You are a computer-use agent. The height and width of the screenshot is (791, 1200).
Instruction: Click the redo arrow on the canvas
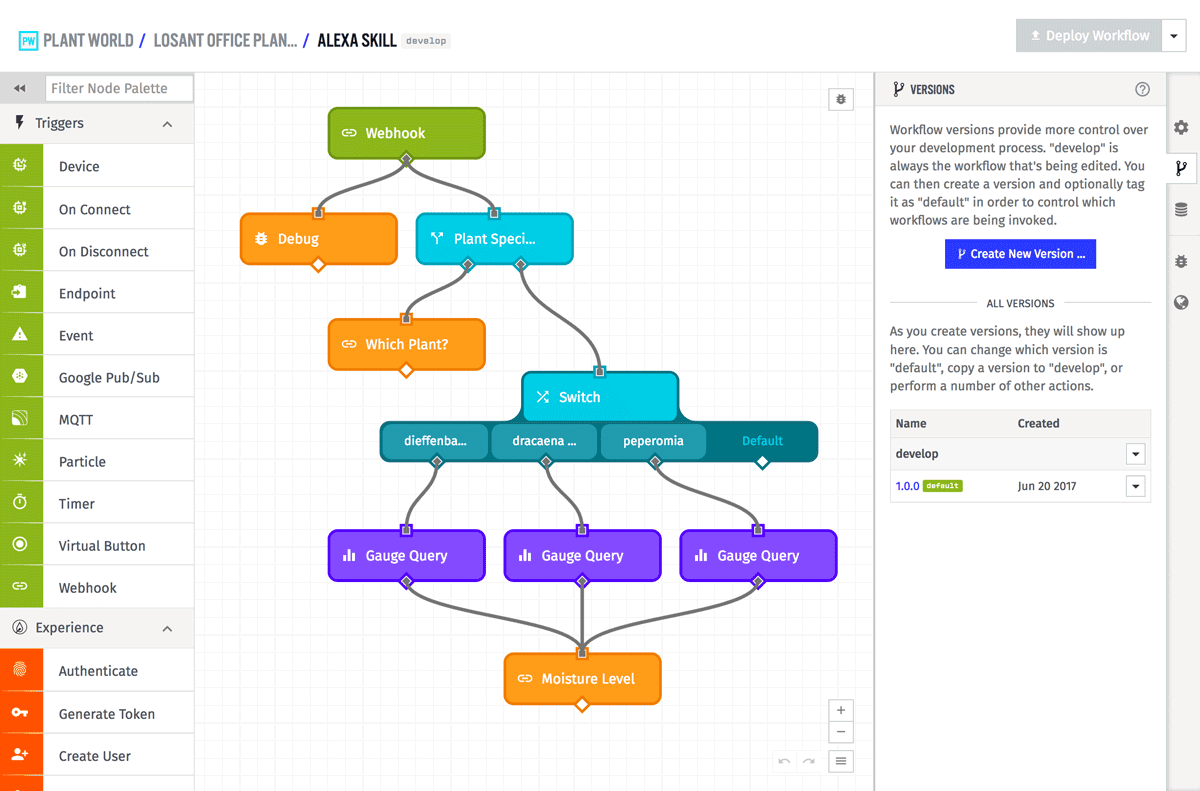coord(810,761)
